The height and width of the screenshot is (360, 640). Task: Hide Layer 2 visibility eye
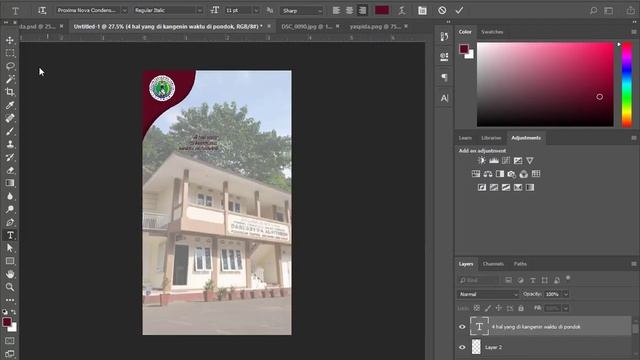click(462, 347)
